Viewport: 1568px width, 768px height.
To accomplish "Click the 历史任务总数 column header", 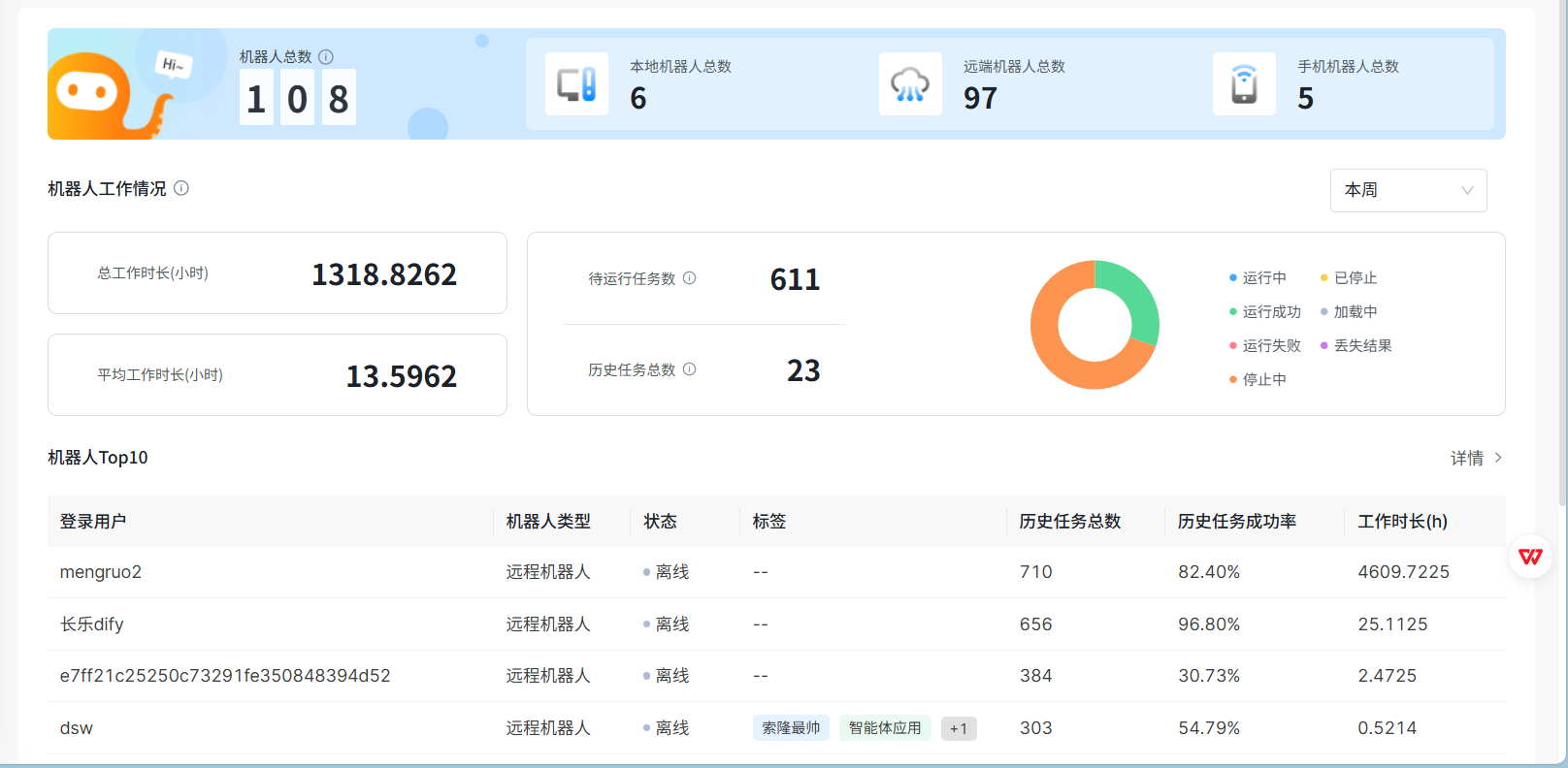I will [1070, 522].
